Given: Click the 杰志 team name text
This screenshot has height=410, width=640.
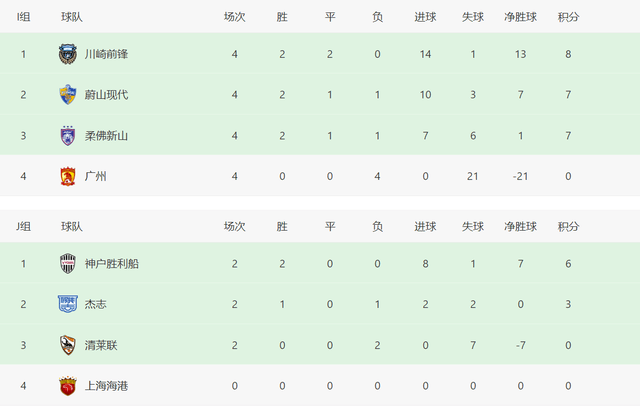Looking at the screenshot, I should coord(96,304).
